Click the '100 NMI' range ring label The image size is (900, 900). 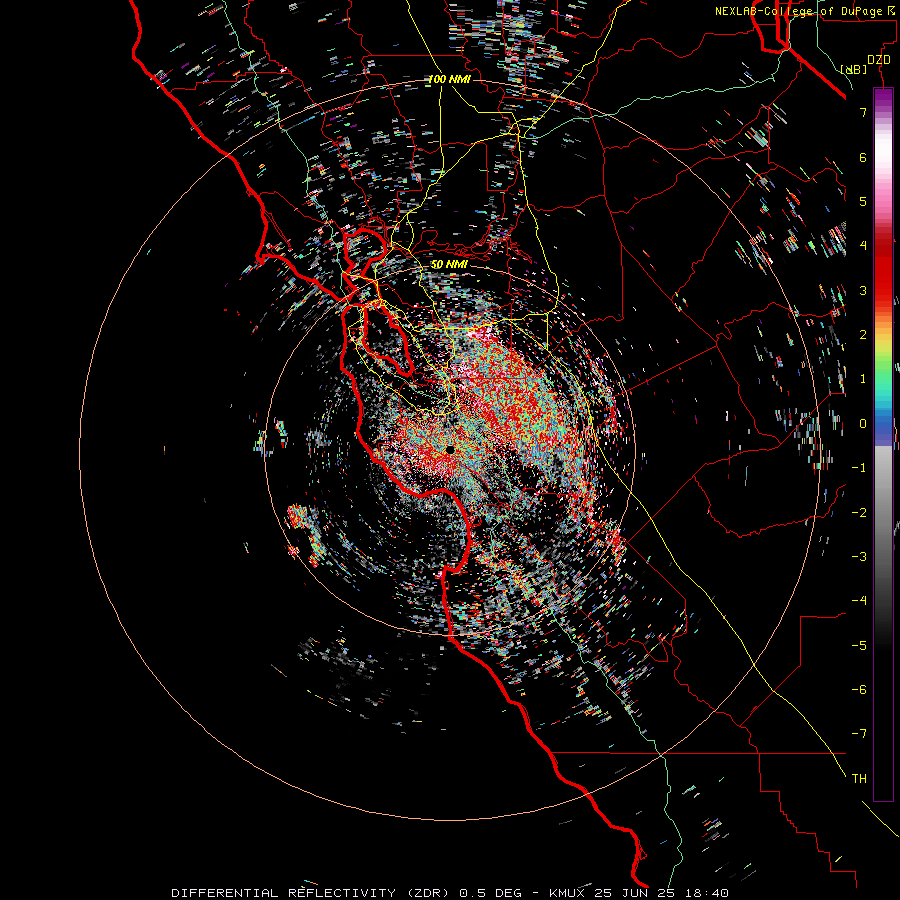click(449, 79)
